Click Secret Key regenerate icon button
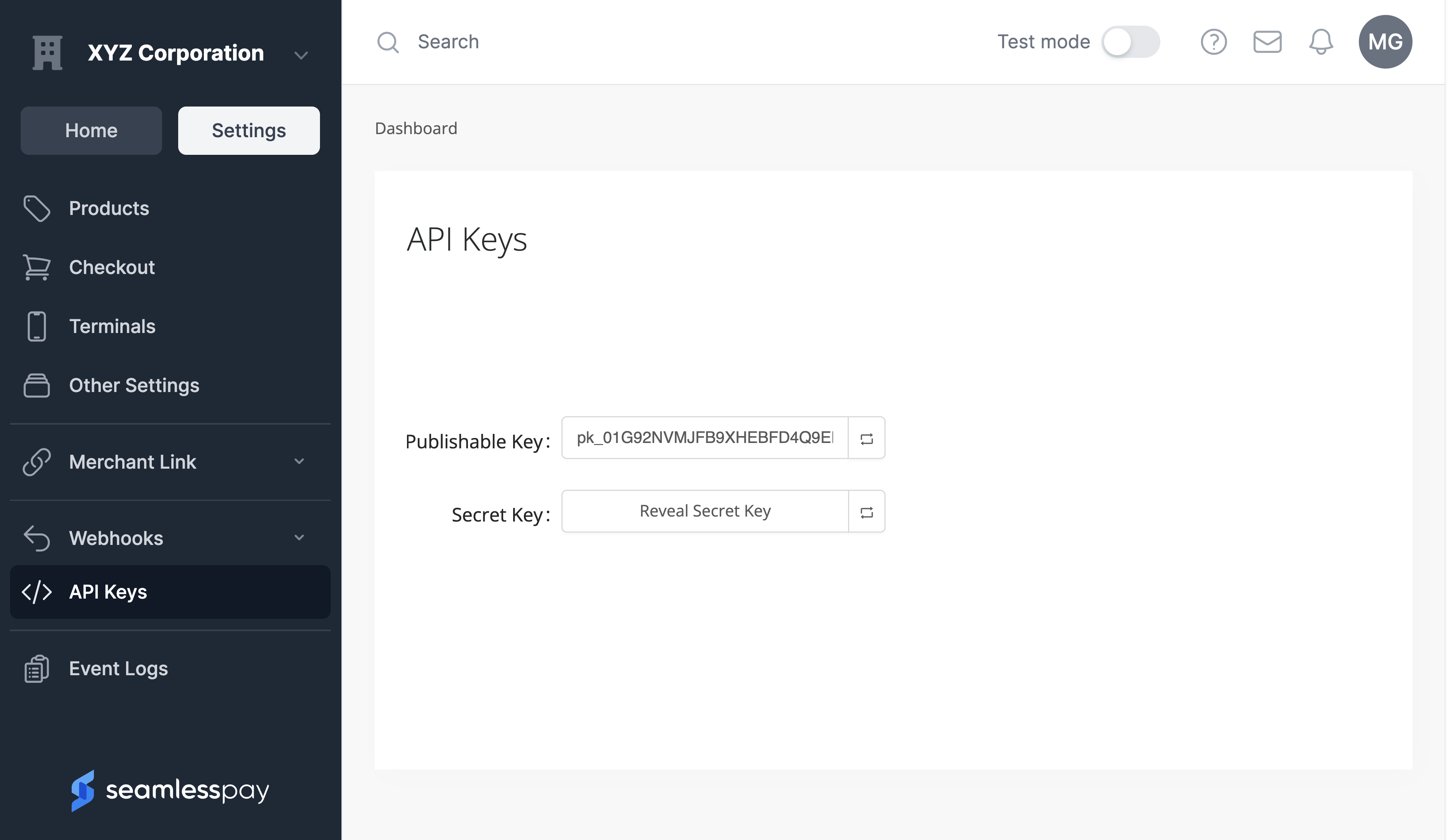 click(x=866, y=512)
